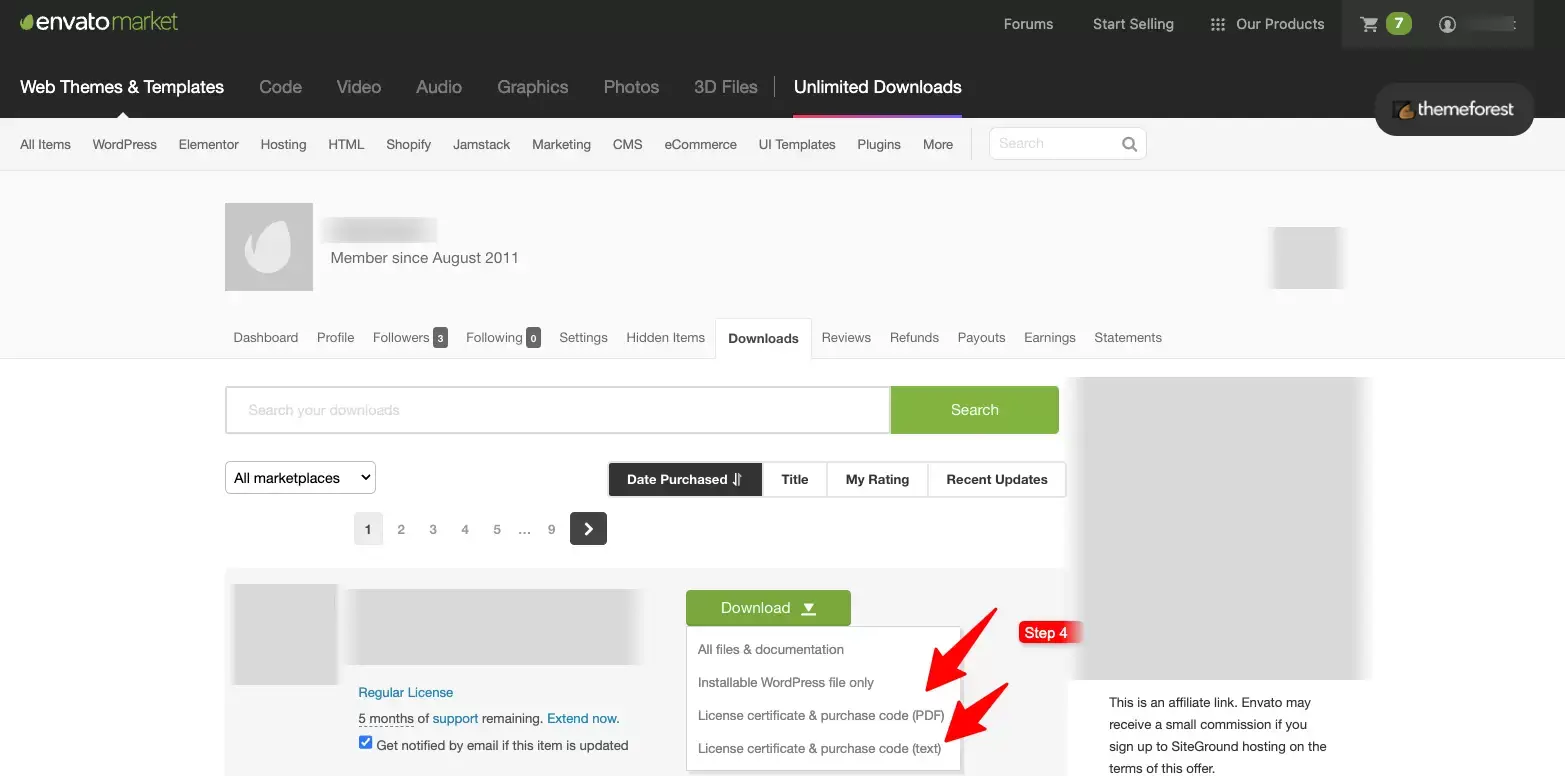
Task: Focus the Search your downloads field
Action: 558,410
